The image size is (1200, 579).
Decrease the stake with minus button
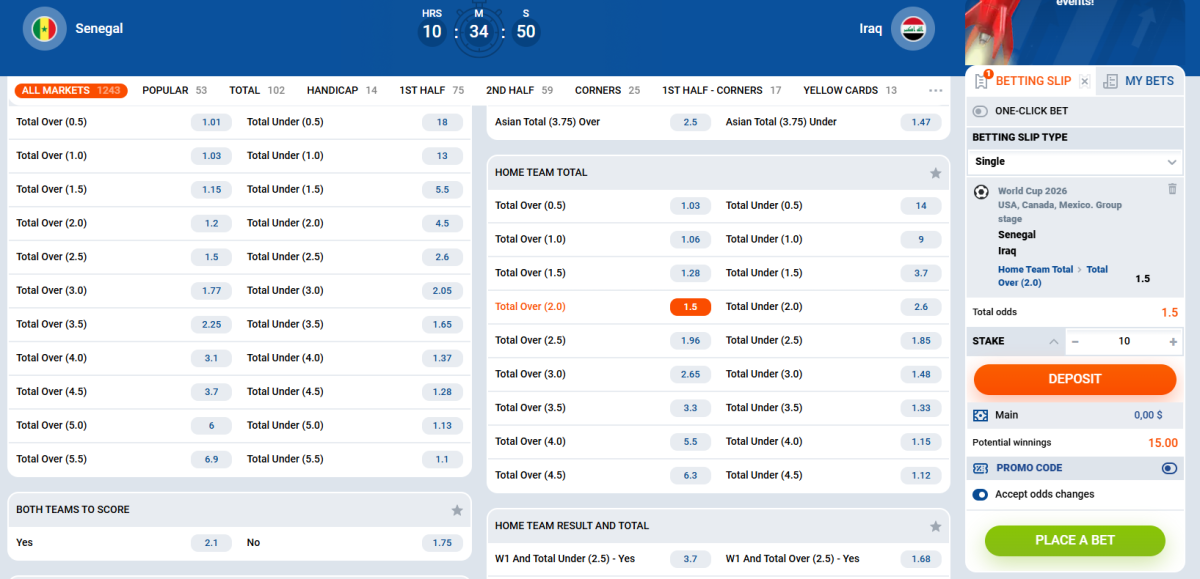1075,342
